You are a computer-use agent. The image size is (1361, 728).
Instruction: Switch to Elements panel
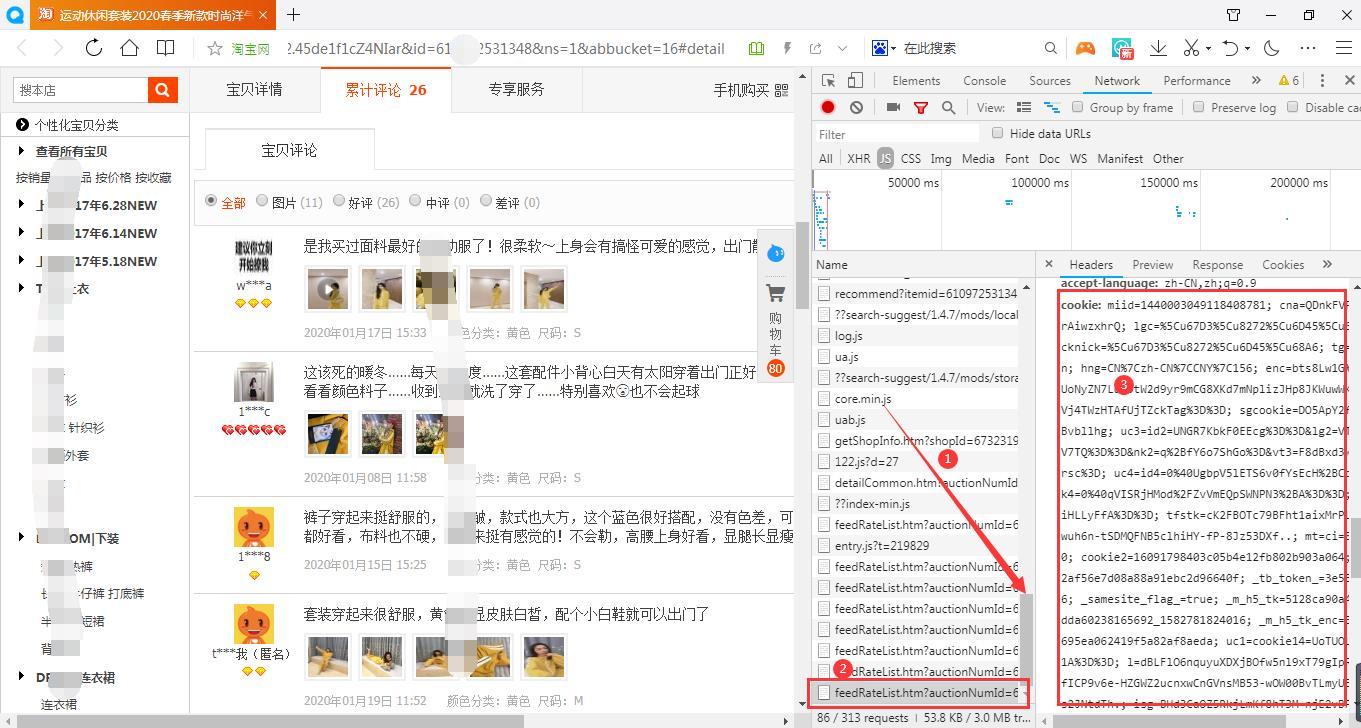click(916, 81)
